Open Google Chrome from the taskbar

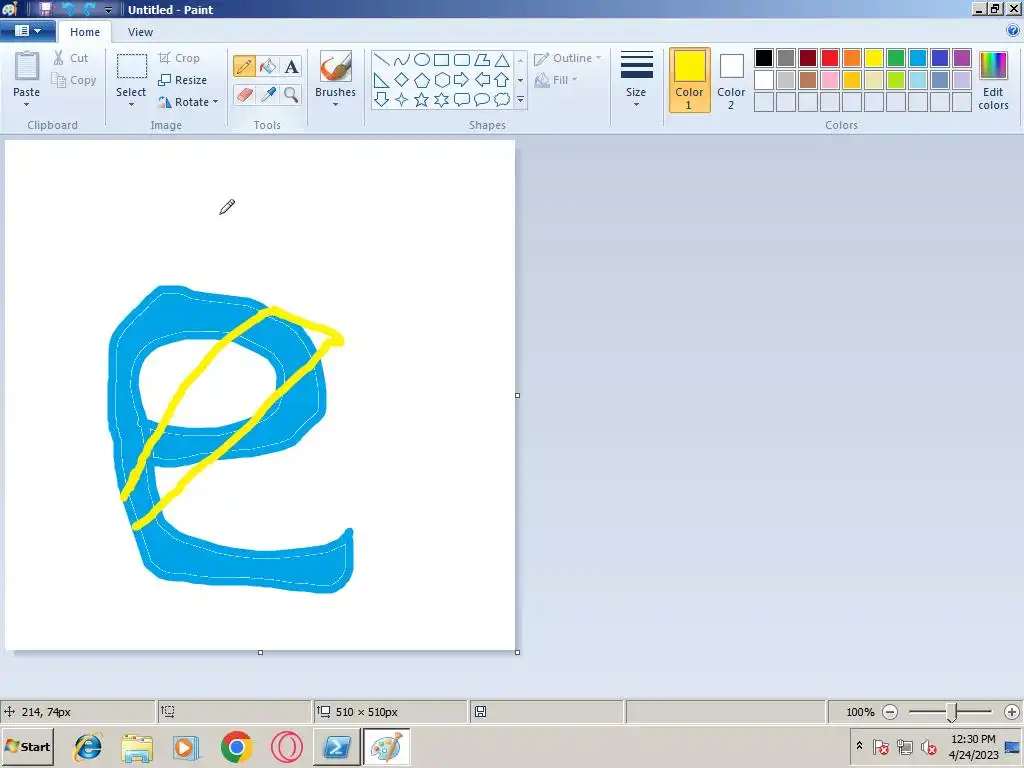[237, 746]
